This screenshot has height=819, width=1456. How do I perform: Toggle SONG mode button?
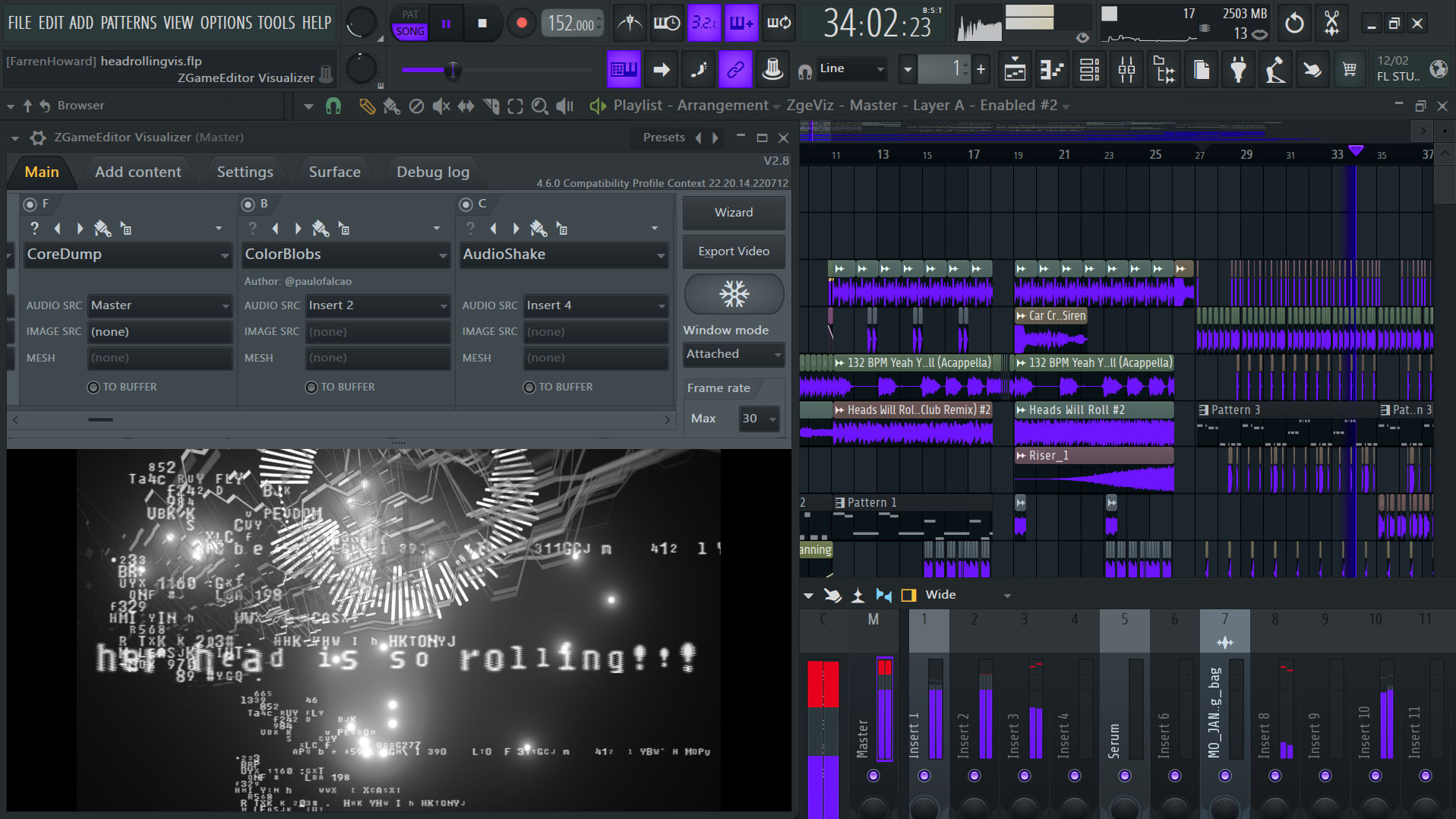pos(409,31)
